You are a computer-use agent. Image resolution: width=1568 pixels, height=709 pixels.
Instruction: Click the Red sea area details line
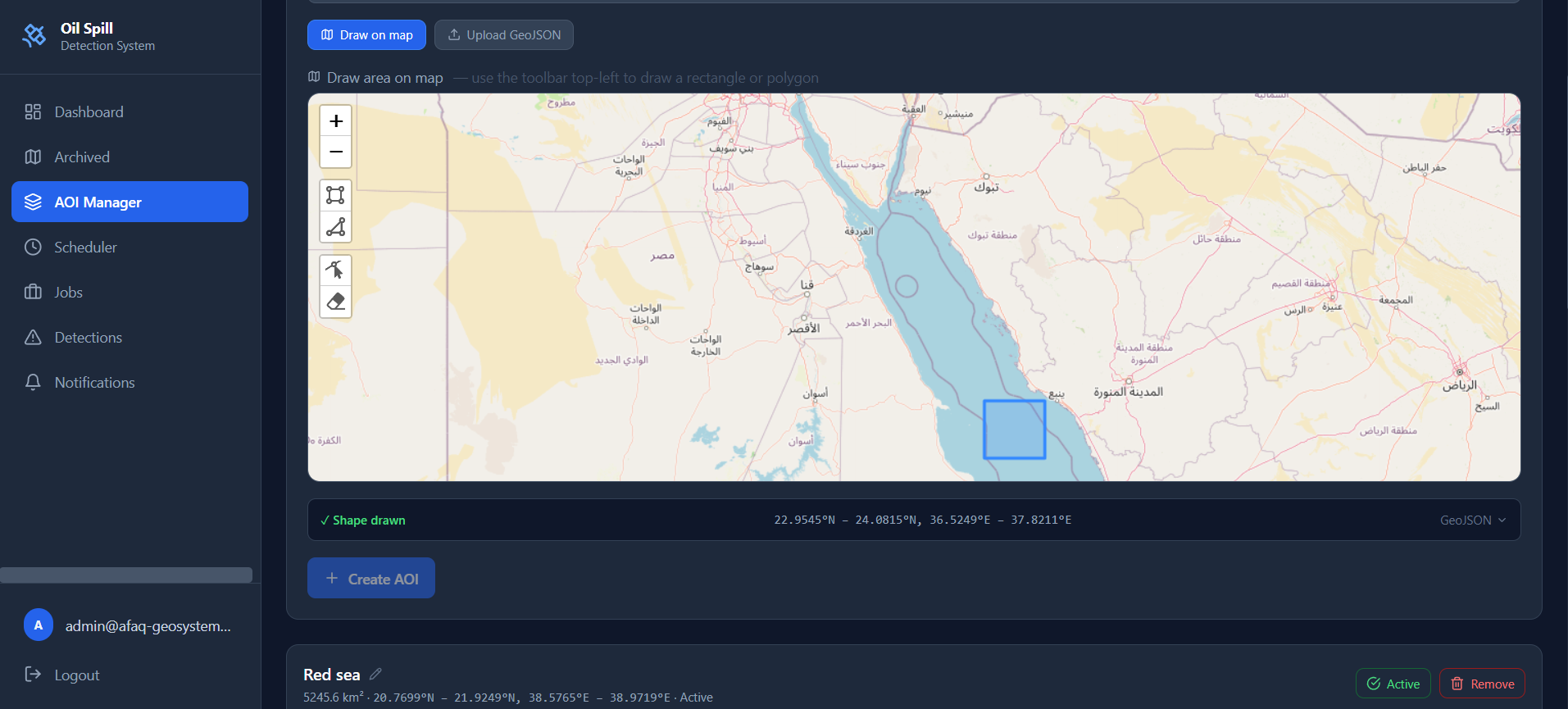pyautogui.click(x=508, y=698)
